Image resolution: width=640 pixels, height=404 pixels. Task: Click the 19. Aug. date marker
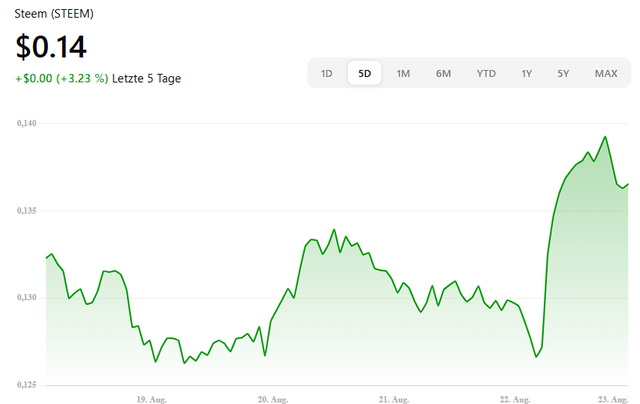pyautogui.click(x=151, y=400)
